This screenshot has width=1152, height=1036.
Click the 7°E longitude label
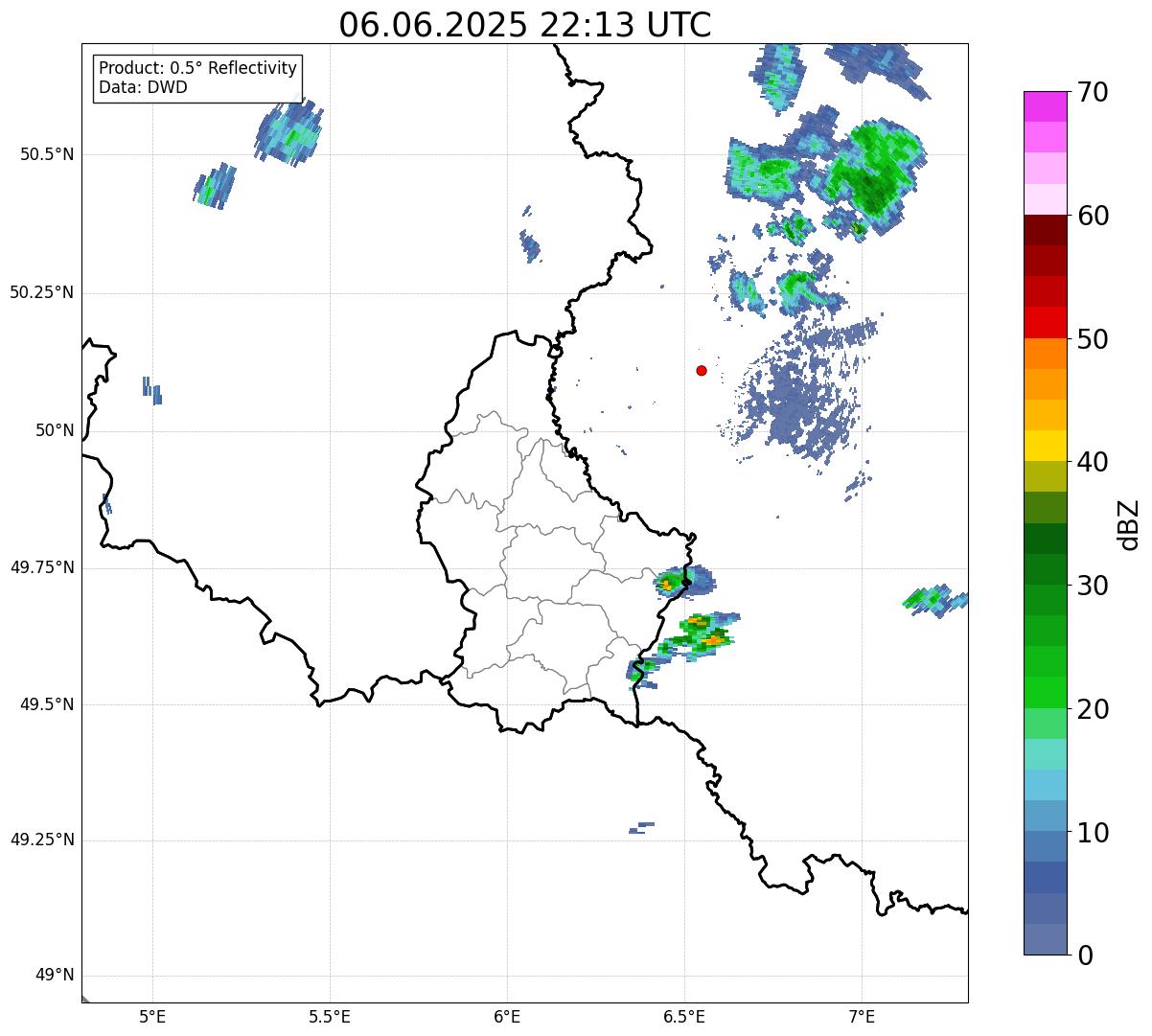click(862, 1016)
